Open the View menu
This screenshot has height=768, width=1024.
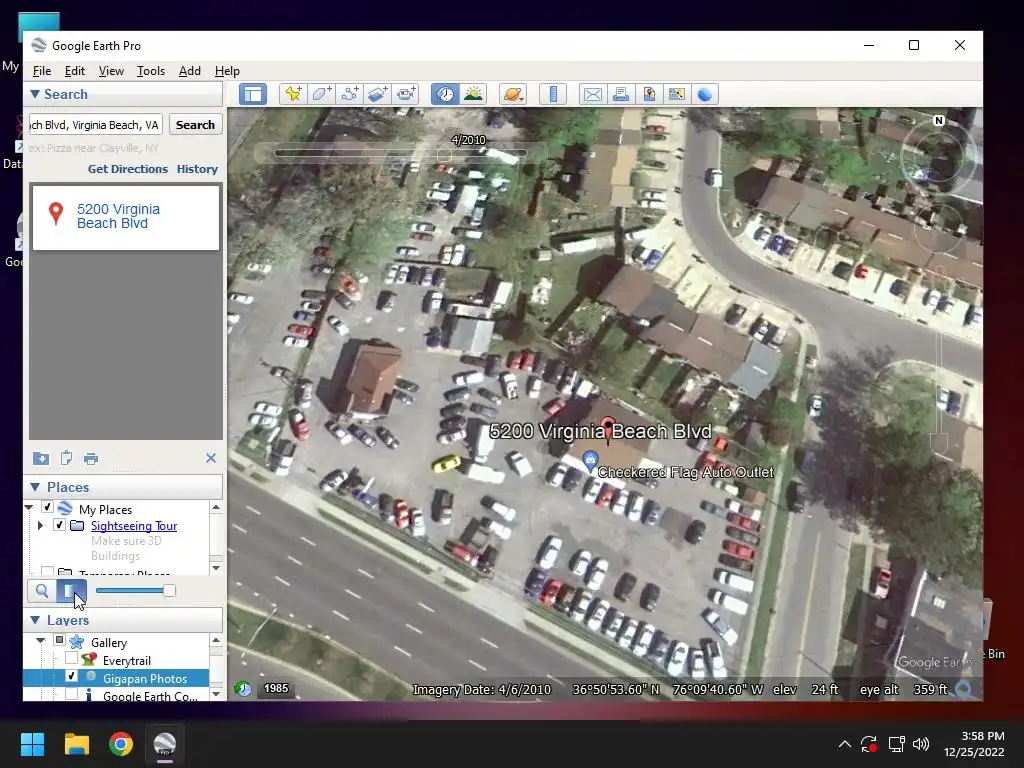[111, 71]
